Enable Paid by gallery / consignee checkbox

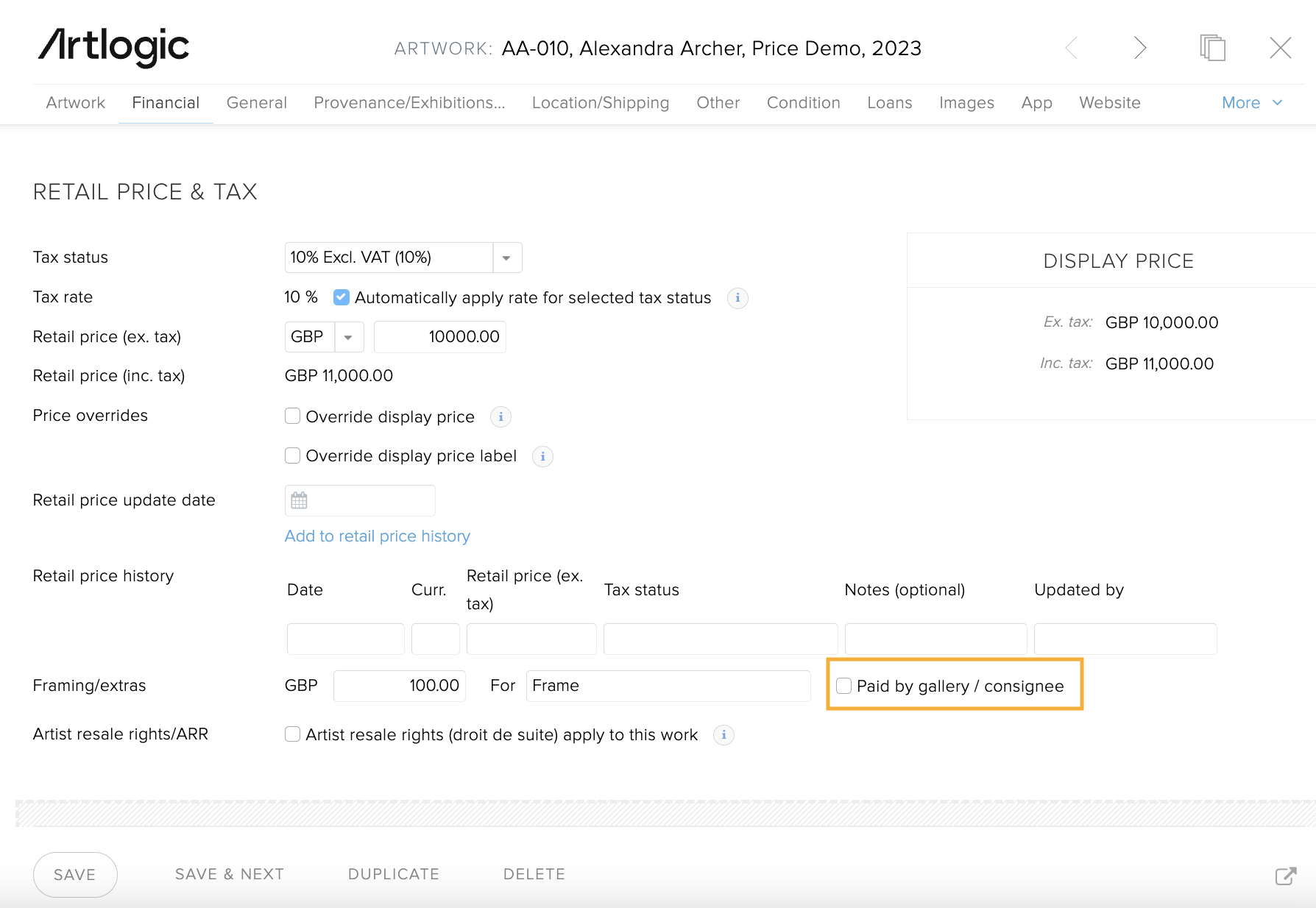coord(844,686)
